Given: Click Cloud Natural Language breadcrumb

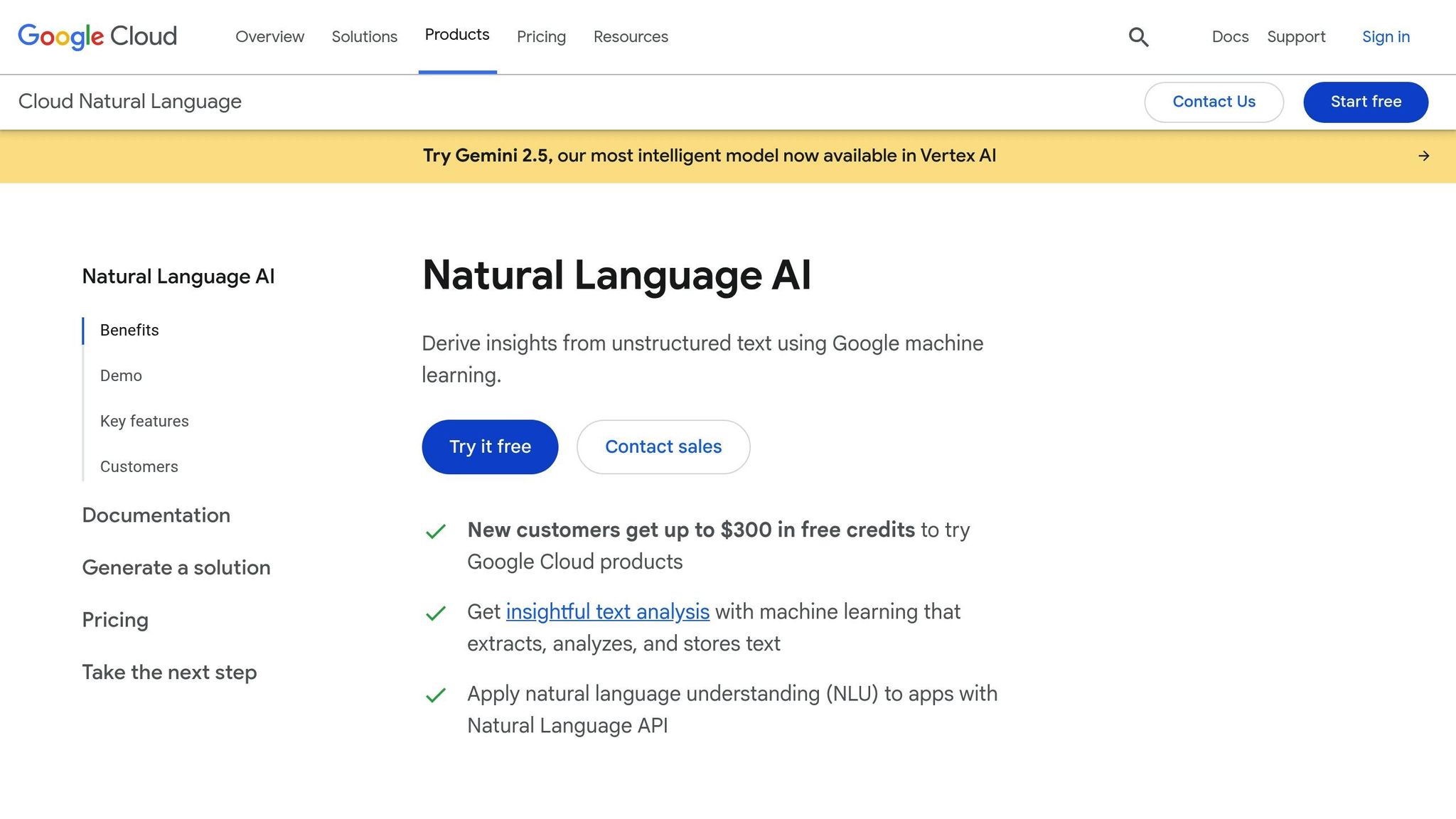Looking at the screenshot, I should coord(129,102).
